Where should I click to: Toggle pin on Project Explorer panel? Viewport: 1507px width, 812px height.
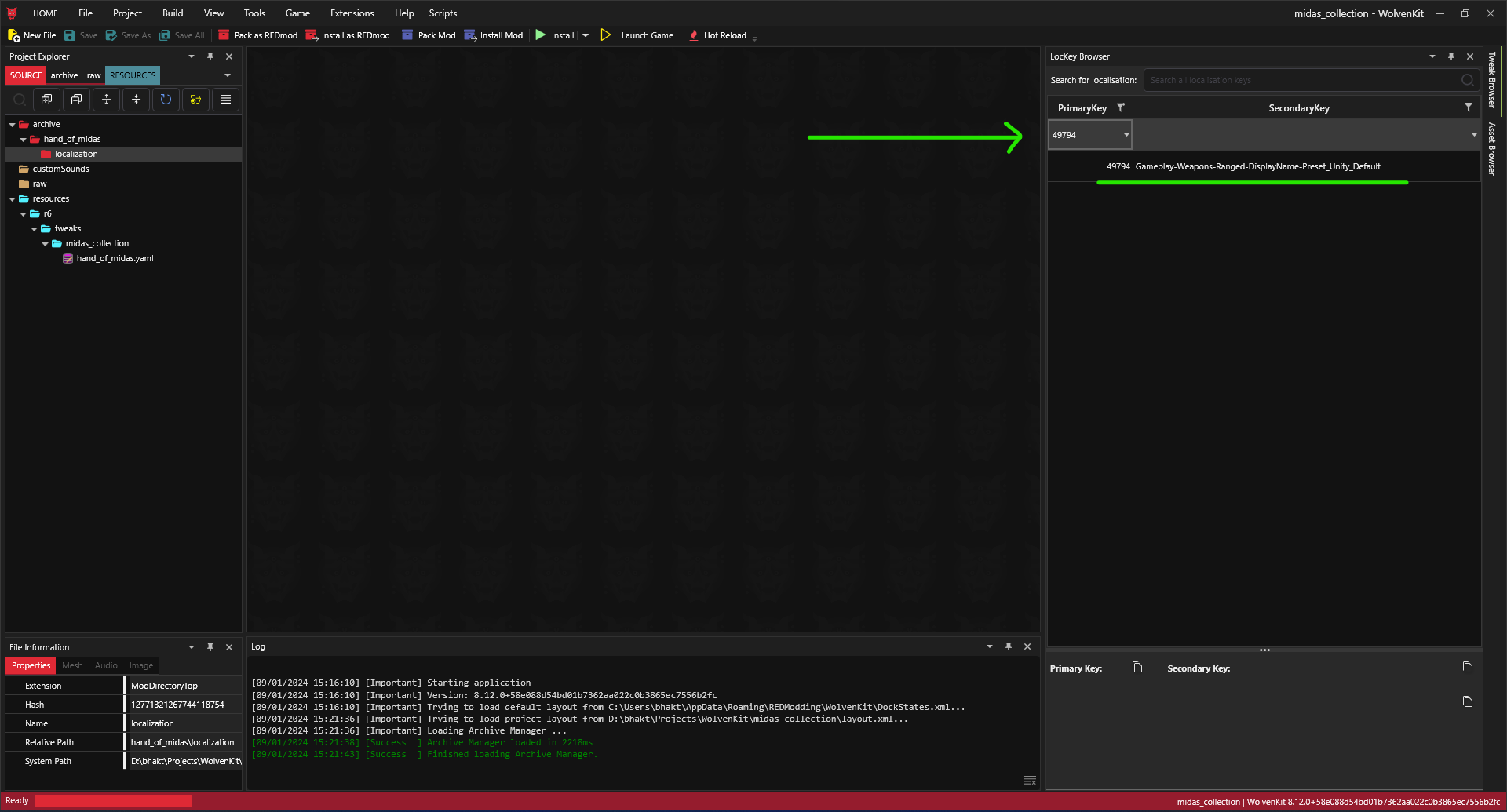click(x=210, y=56)
